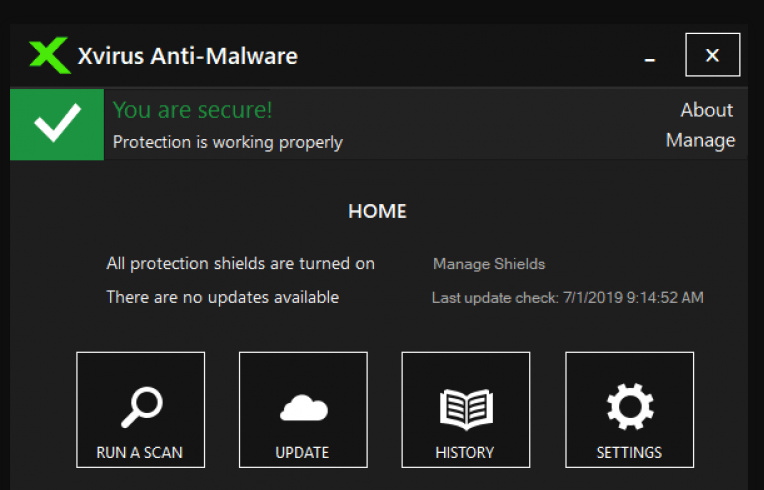
Task: Click the "You are secure!" status text
Action: (193, 110)
